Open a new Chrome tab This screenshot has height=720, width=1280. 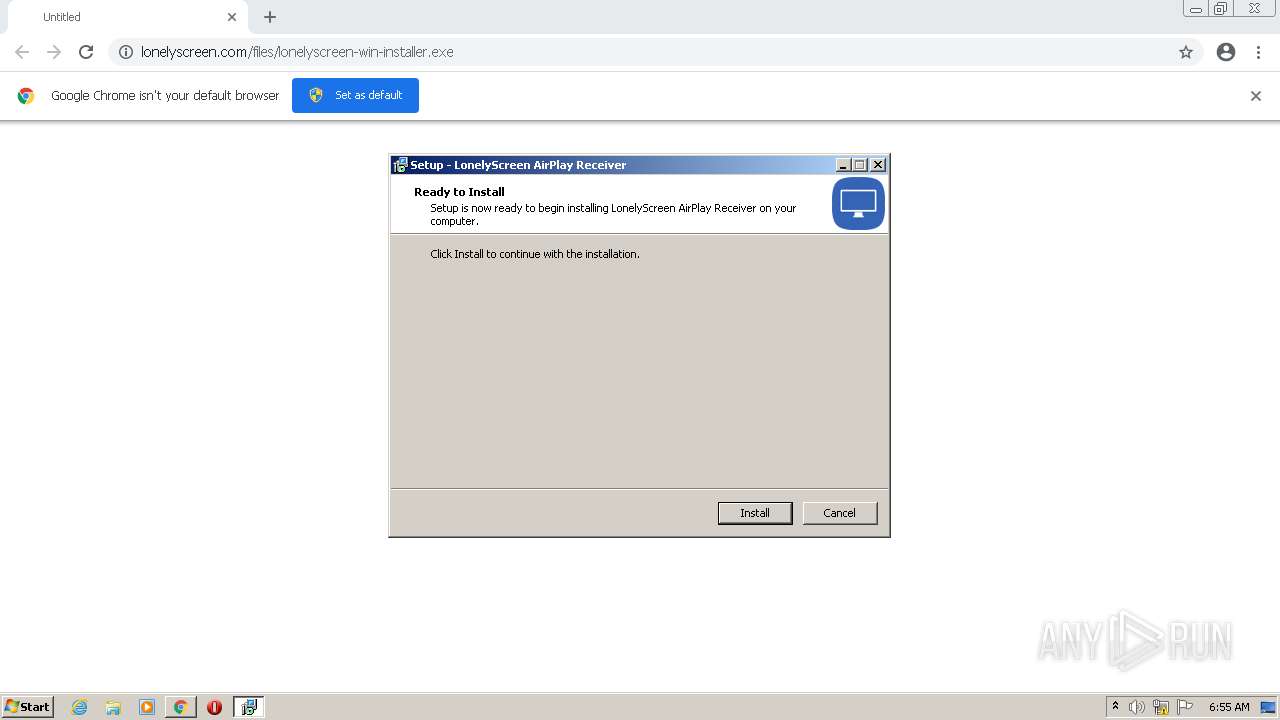point(270,17)
